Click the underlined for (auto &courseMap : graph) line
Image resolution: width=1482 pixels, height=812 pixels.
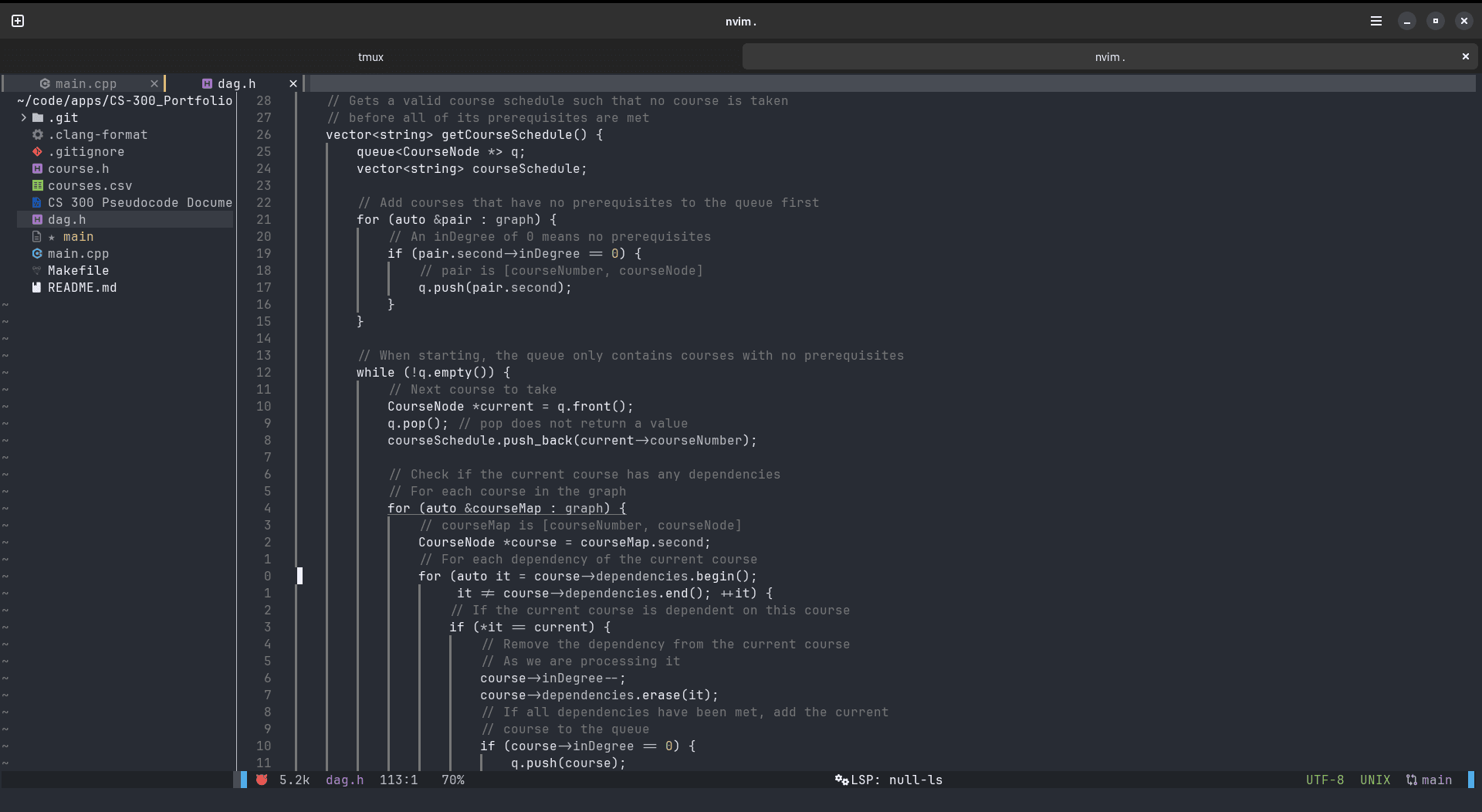tap(506, 508)
